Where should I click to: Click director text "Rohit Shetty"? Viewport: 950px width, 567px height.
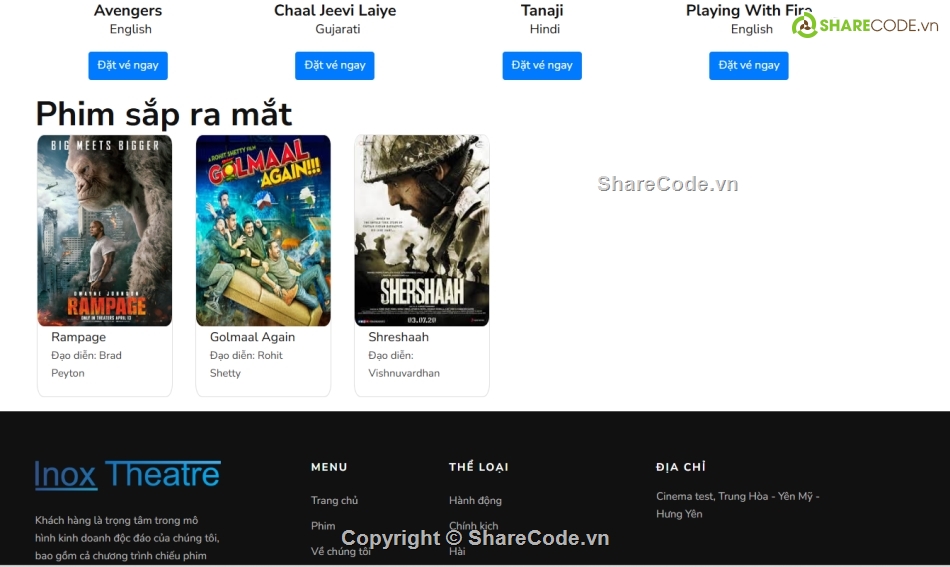click(246, 364)
